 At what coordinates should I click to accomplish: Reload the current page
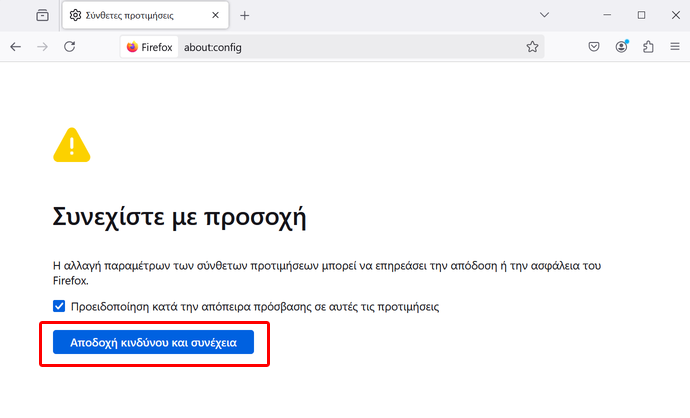click(x=70, y=47)
